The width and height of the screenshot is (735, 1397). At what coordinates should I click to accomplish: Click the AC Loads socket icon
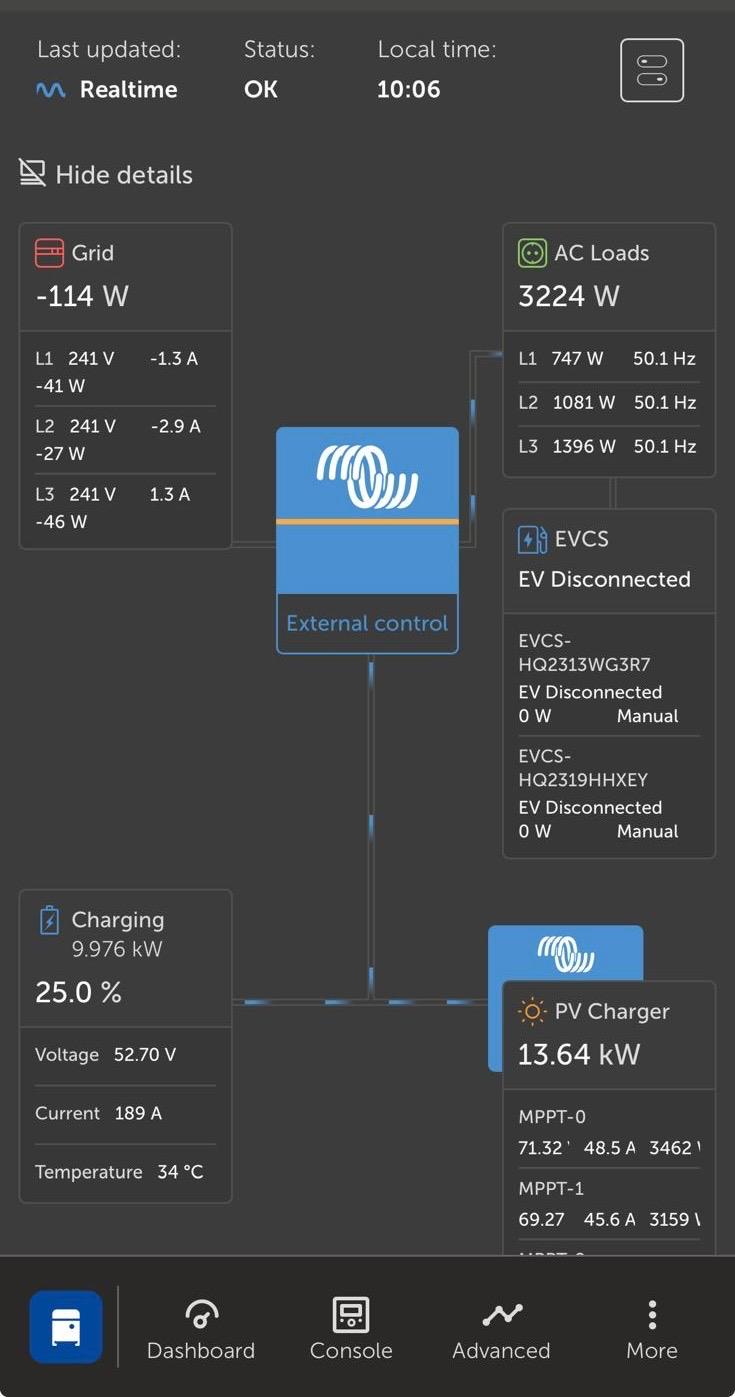[532, 253]
